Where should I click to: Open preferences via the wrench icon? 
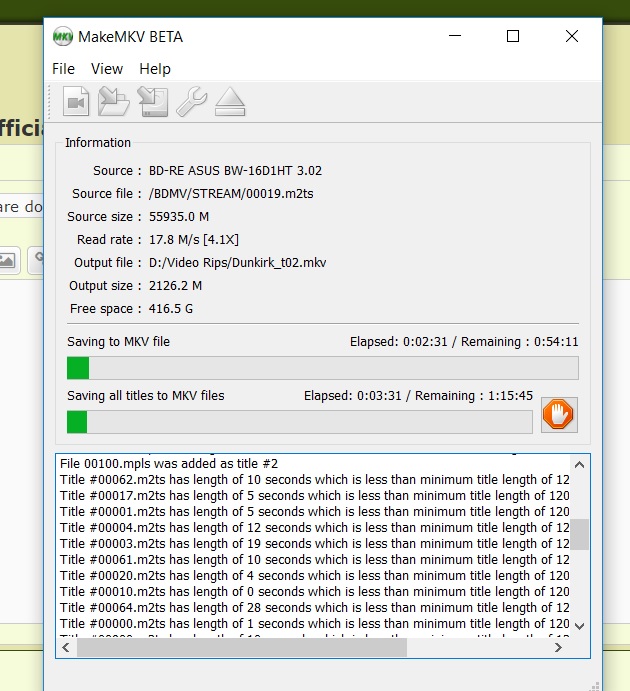pyautogui.click(x=192, y=101)
